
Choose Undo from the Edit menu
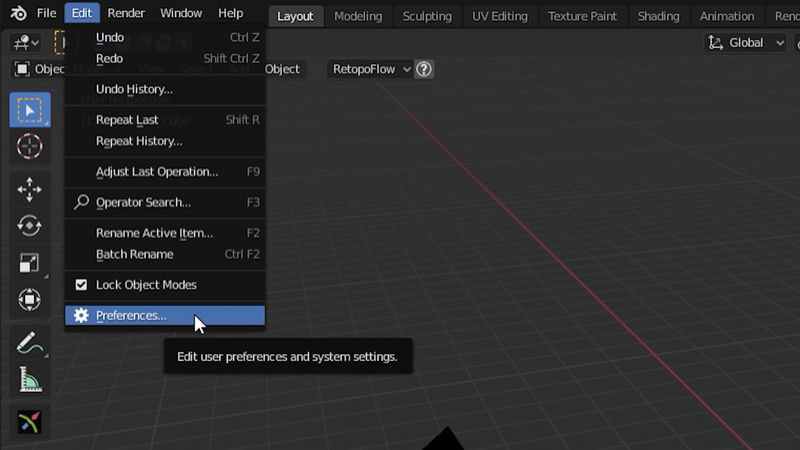[x=165, y=37]
